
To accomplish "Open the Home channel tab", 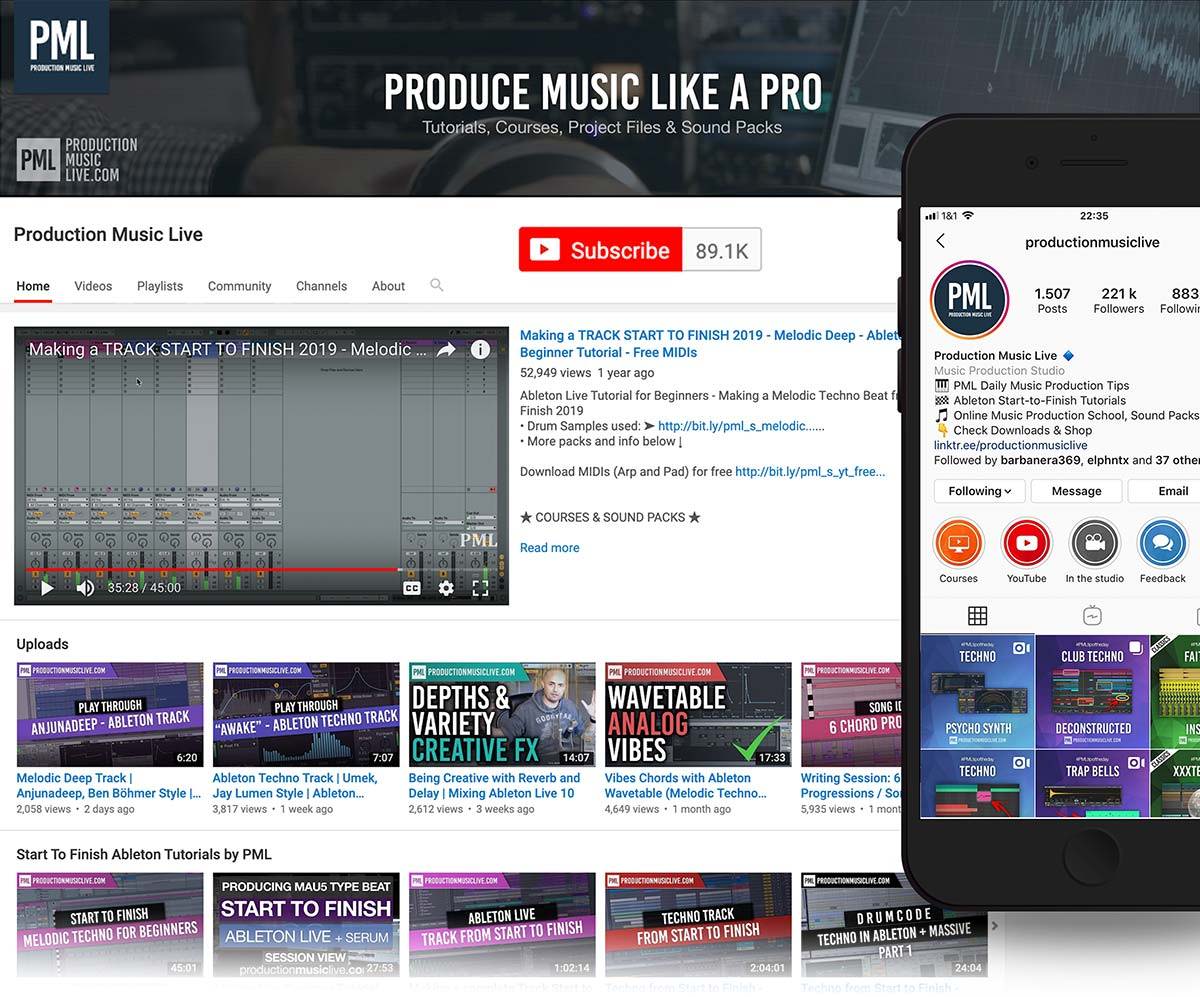I will click(x=33, y=286).
